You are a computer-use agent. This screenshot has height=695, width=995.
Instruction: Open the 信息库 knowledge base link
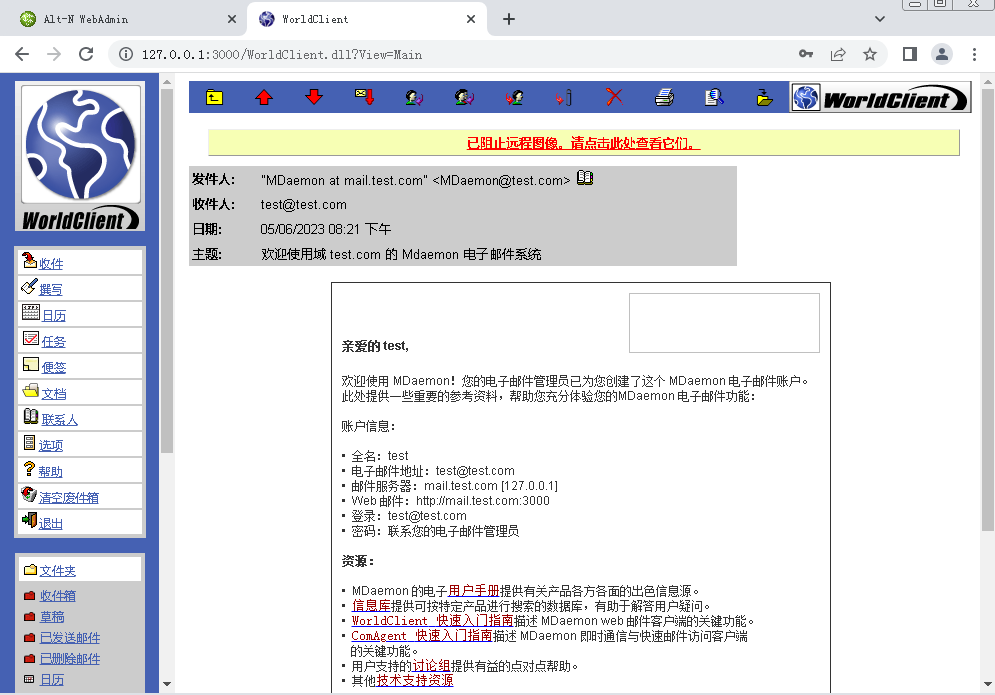pyautogui.click(x=371, y=606)
